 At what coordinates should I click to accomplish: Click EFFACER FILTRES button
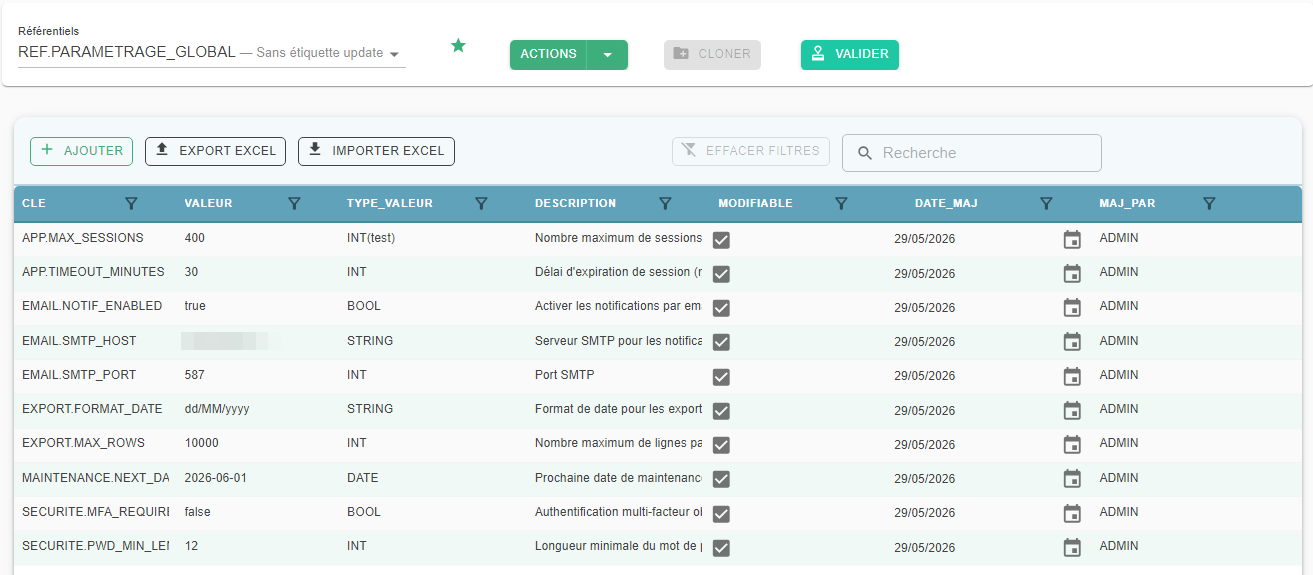[x=751, y=151]
